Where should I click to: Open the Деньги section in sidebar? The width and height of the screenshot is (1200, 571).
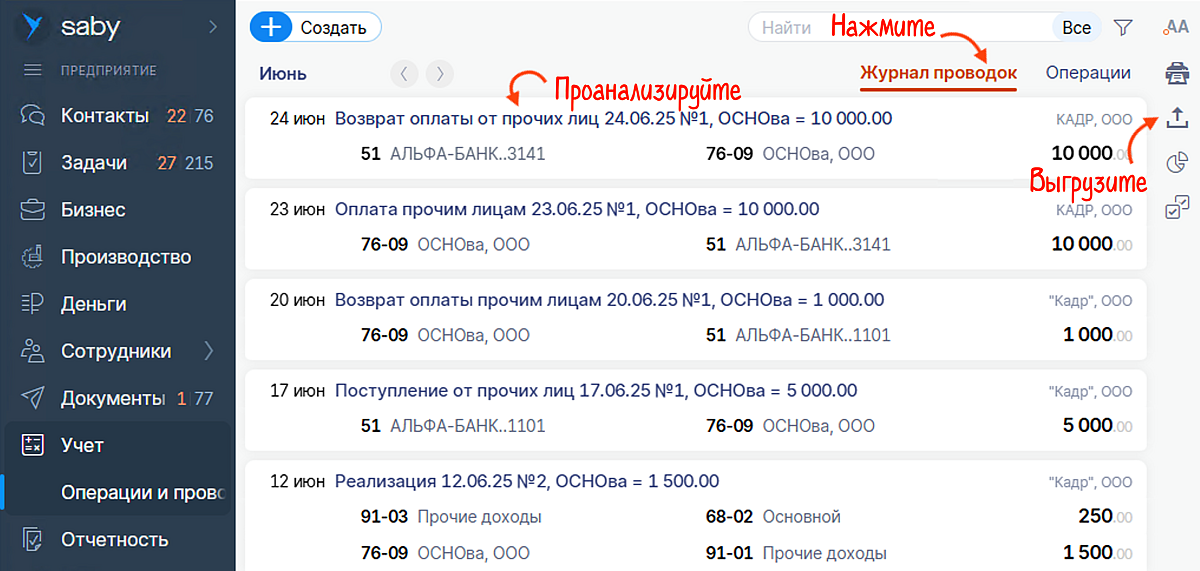pos(93,304)
